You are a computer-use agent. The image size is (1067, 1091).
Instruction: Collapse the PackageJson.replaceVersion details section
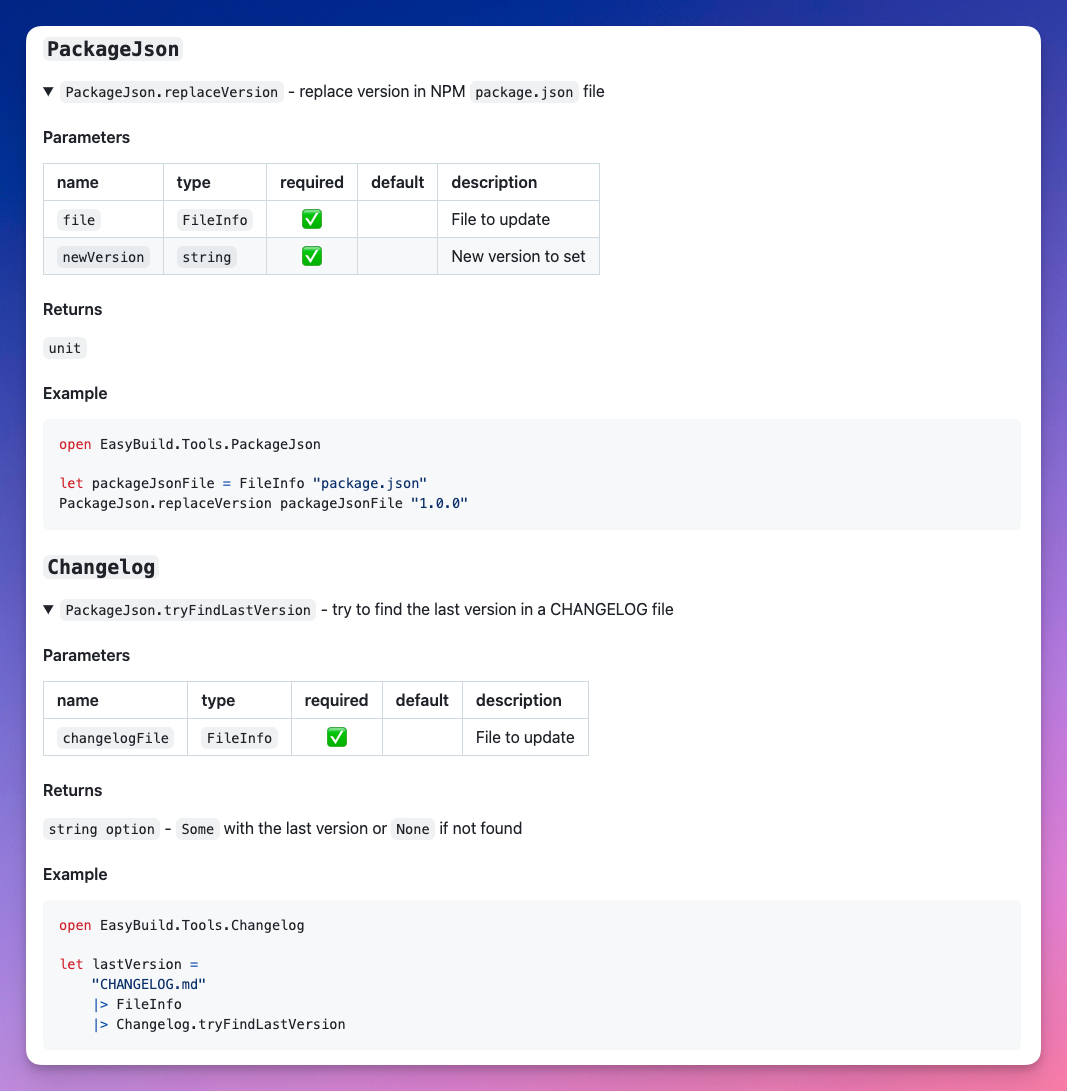point(48,92)
